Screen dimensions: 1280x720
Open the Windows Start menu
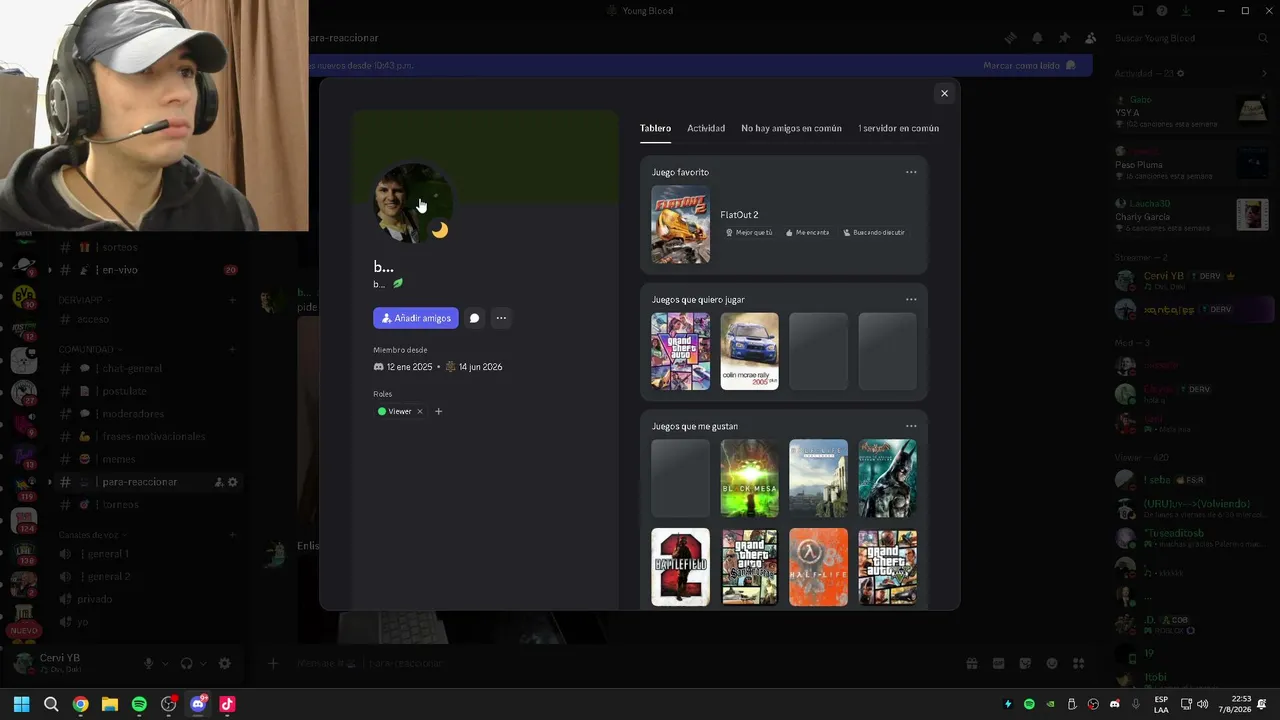point(22,704)
